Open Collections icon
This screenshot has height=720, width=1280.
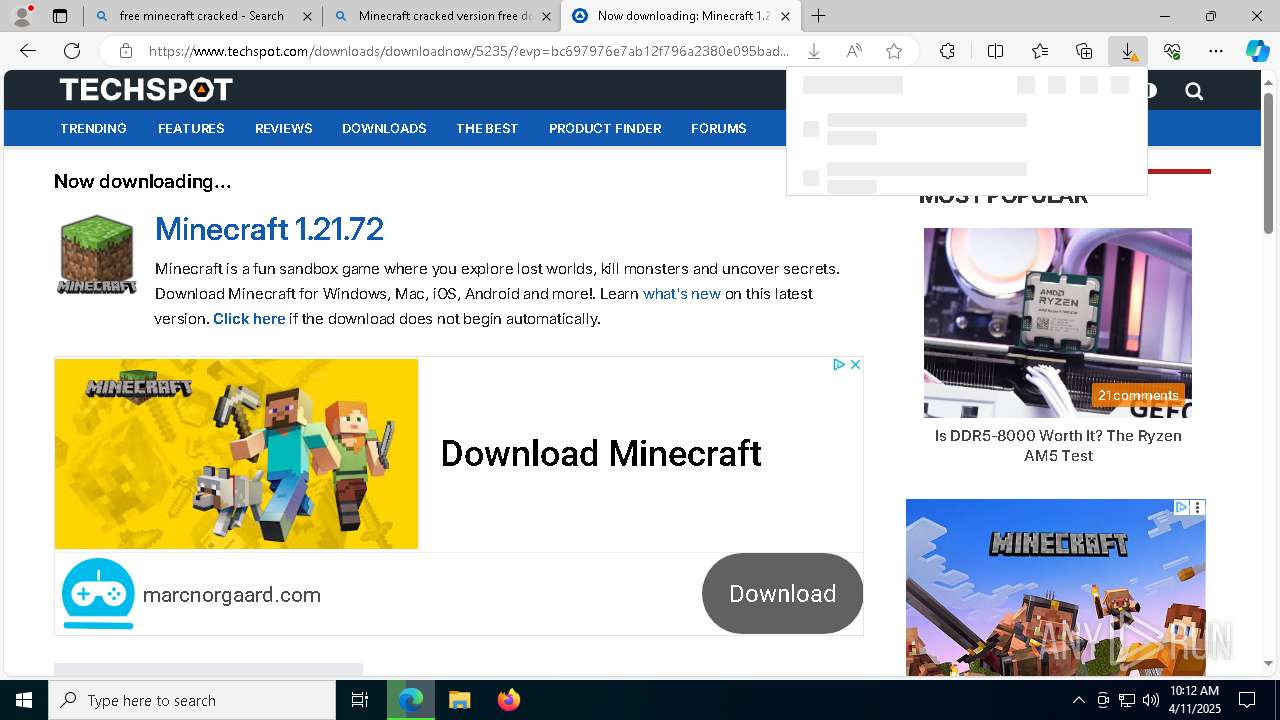1084,51
